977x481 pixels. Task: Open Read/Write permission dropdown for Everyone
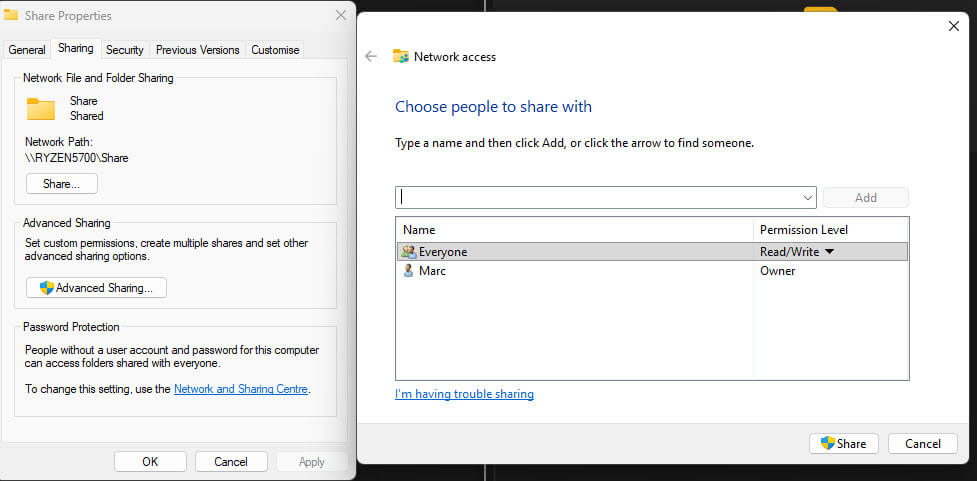point(829,252)
